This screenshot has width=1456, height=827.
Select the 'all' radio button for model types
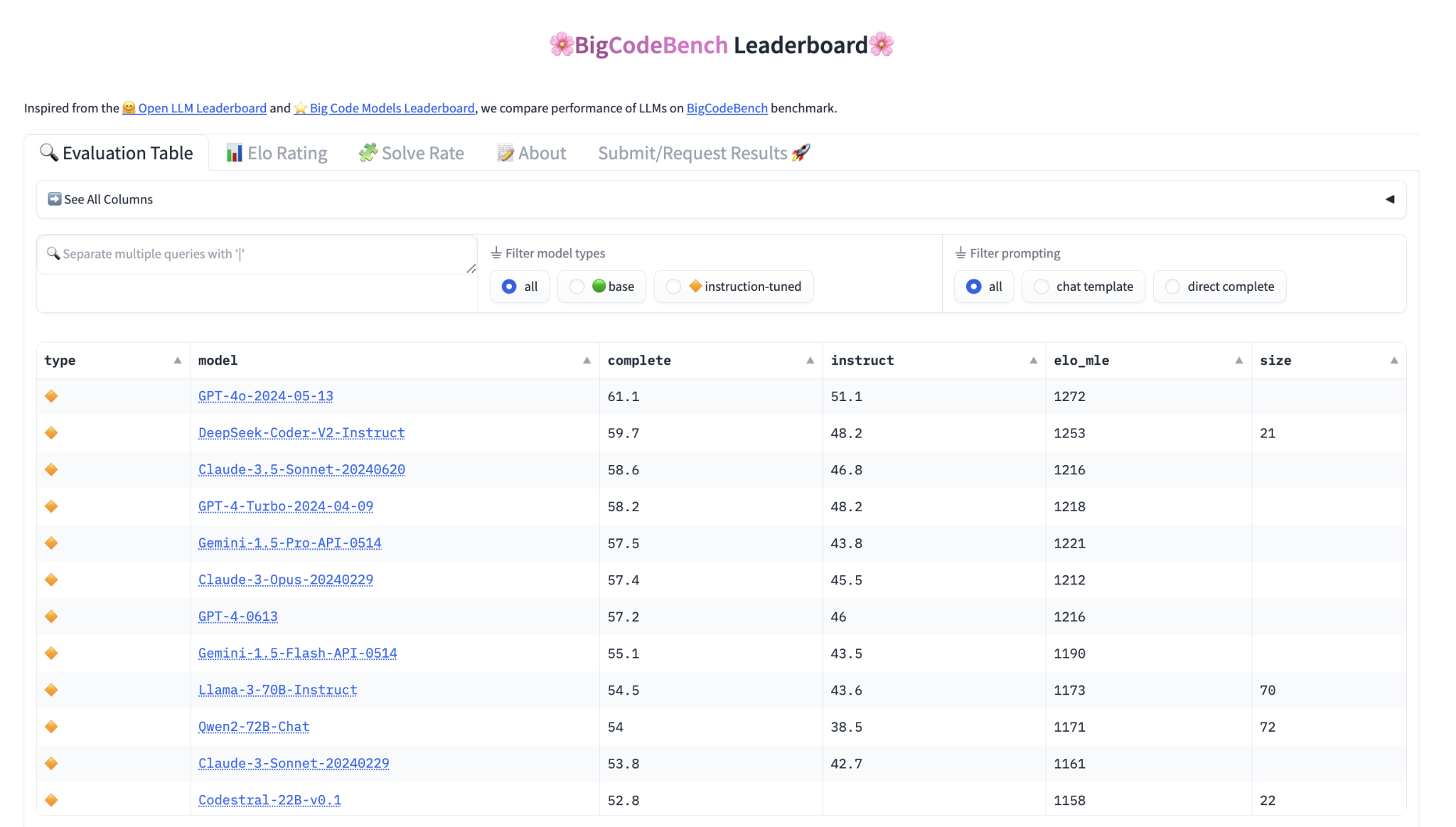click(x=510, y=287)
